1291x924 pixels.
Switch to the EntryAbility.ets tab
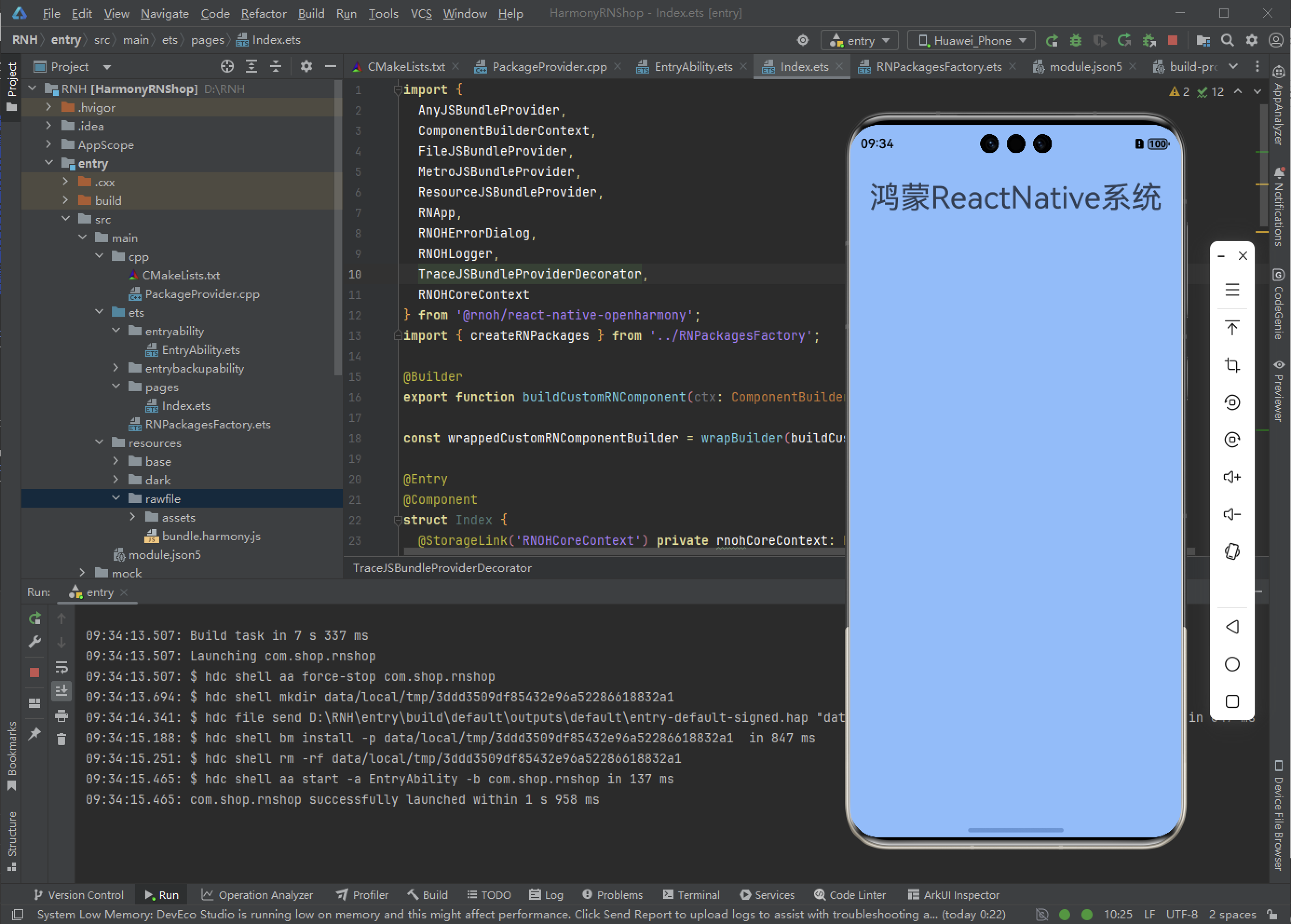click(693, 67)
